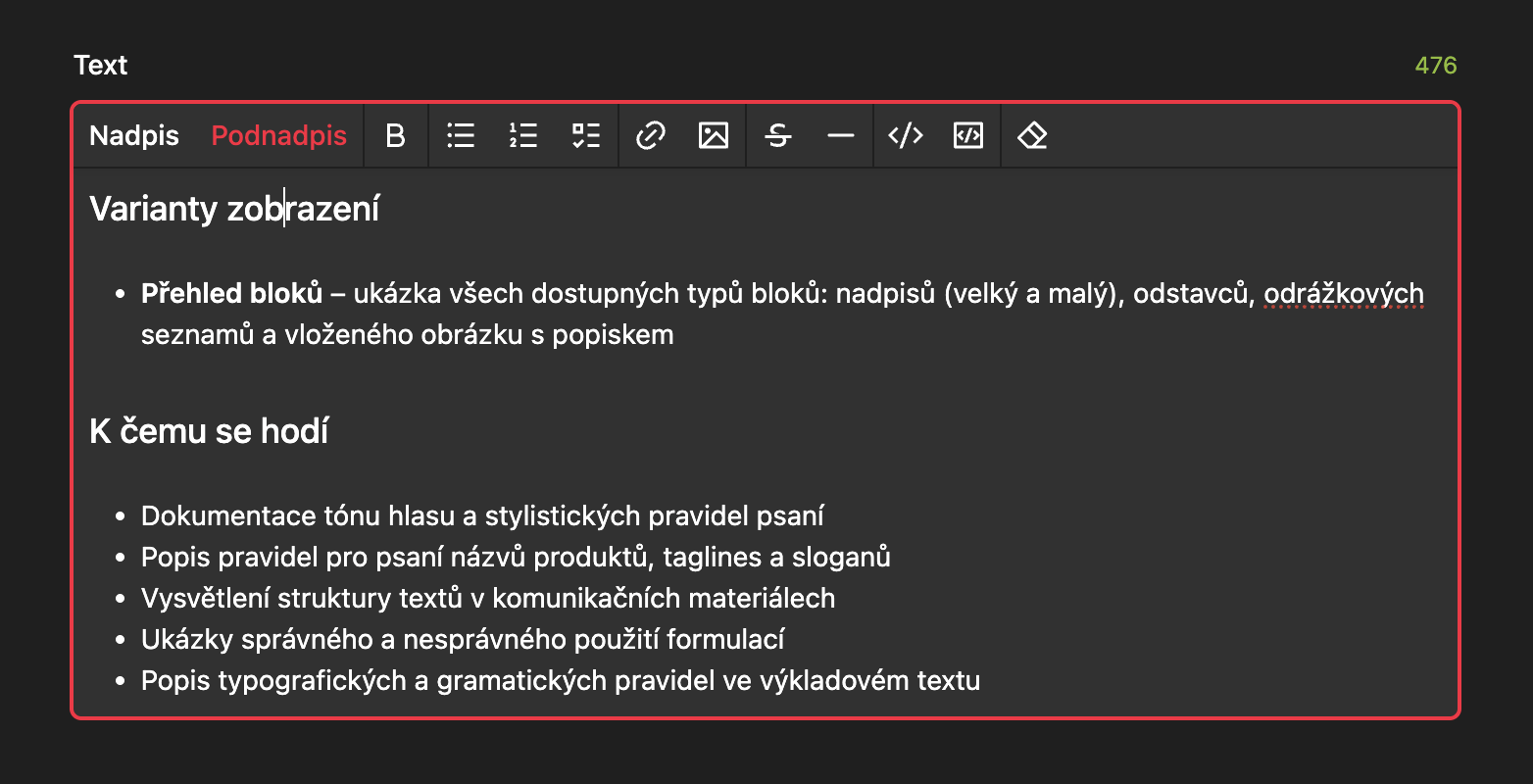The width and height of the screenshot is (1533, 784).
Task: Insert a numbered list
Action: point(523,135)
